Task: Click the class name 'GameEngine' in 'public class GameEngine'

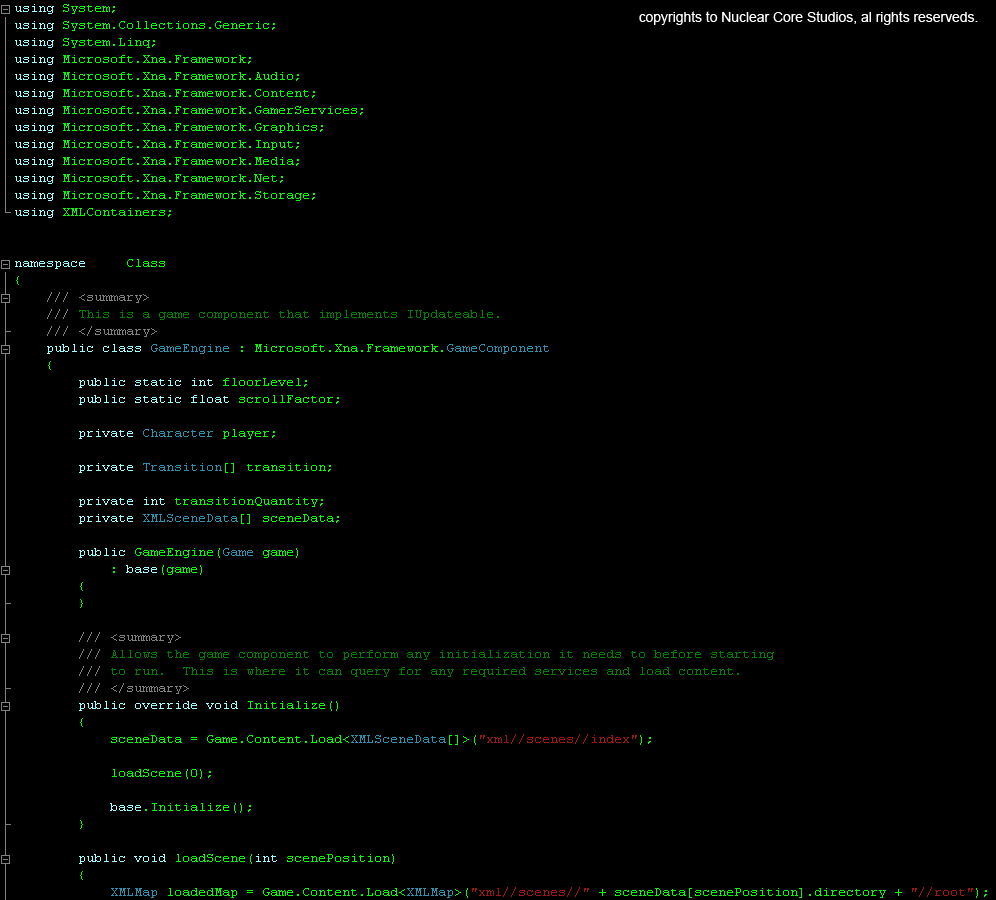Action: point(190,349)
